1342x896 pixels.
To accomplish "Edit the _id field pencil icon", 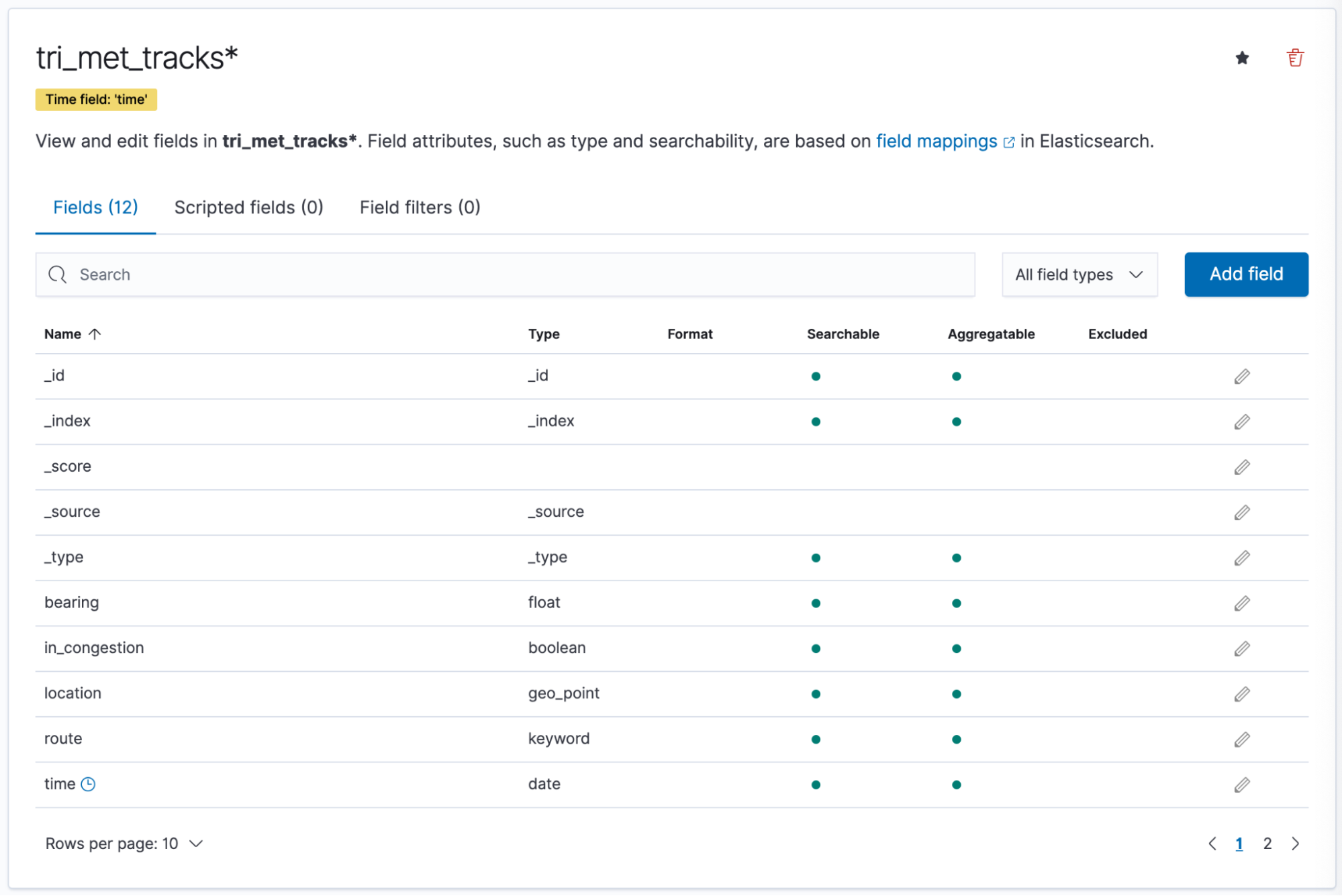I will (x=1242, y=377).
